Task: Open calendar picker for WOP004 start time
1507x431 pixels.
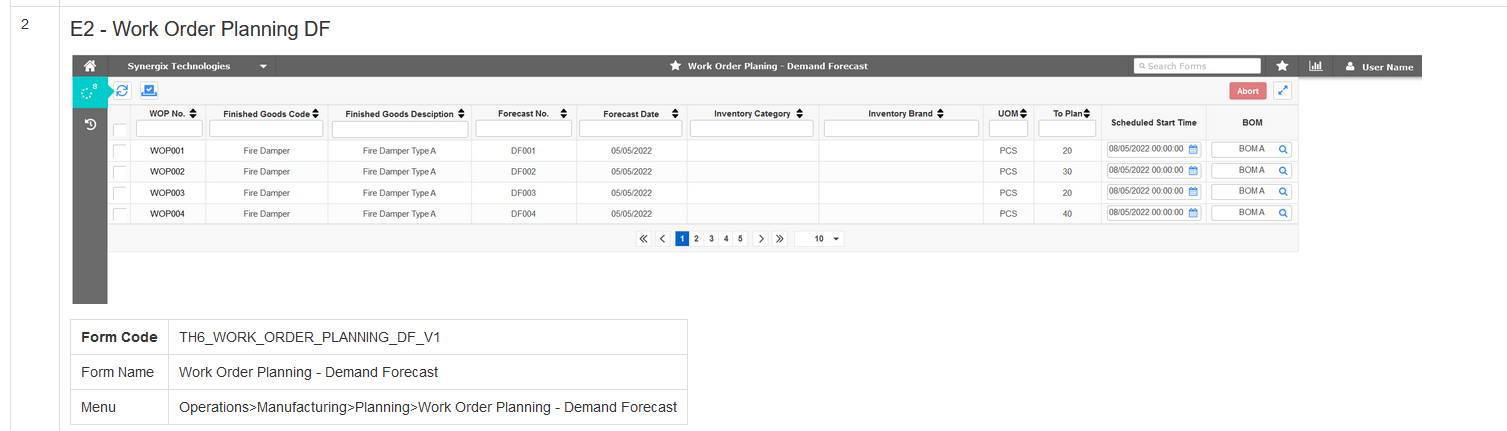Action: pyautogui.click(x=1193, y=213)
